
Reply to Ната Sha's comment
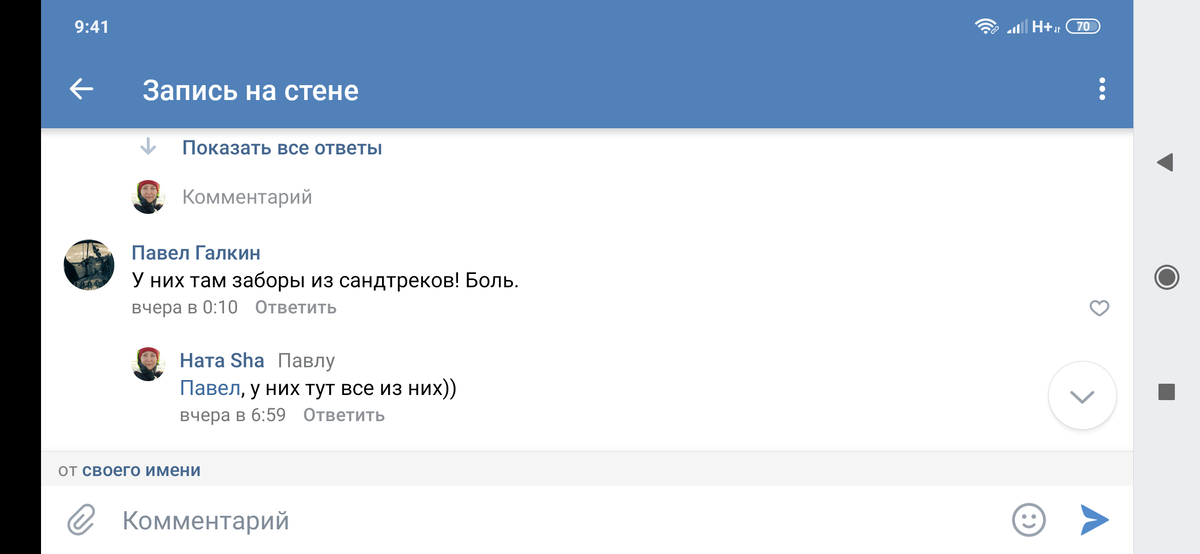point(343,414)
